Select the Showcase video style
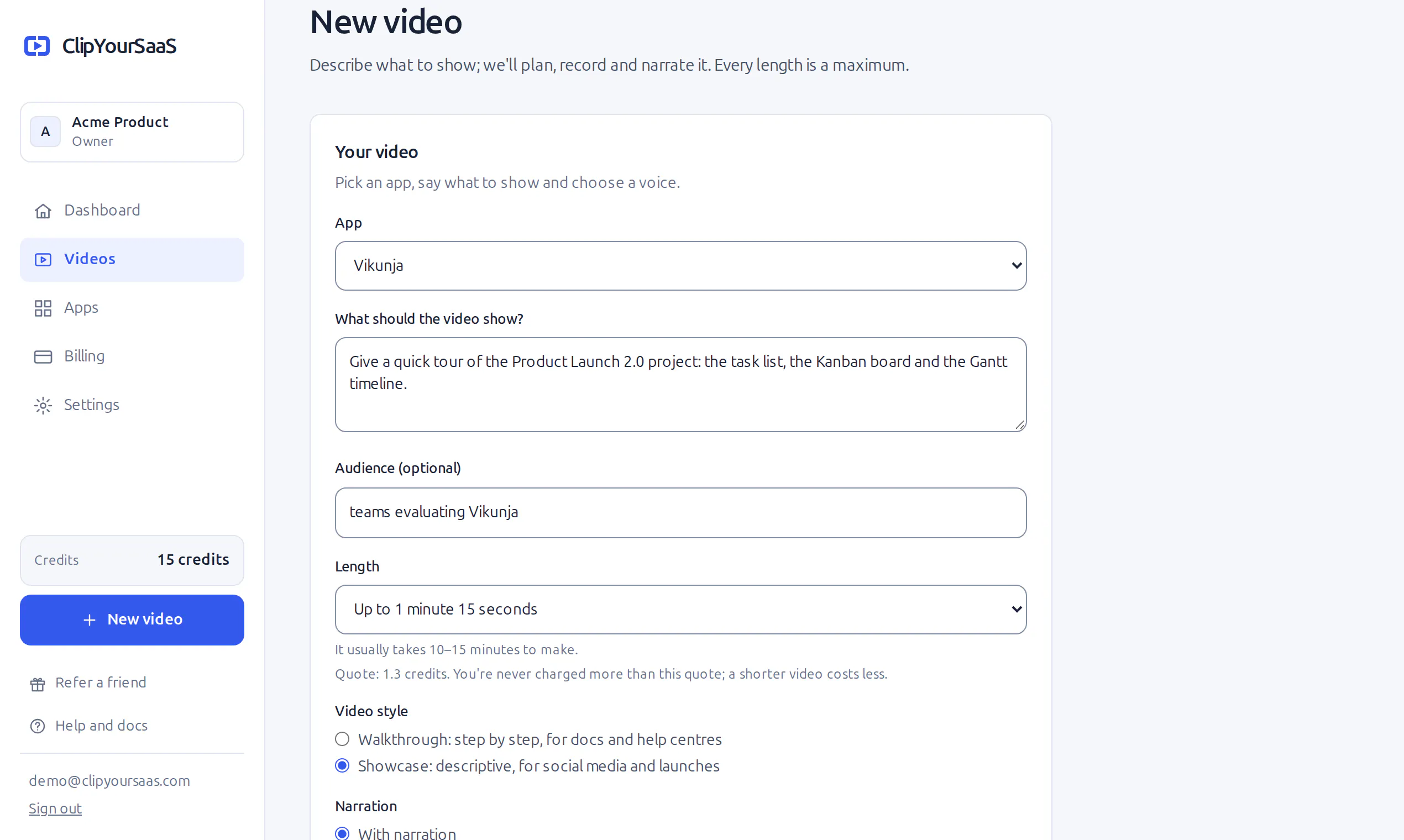The height and width of the screenshot is (840, 1404). coord(342,766)
